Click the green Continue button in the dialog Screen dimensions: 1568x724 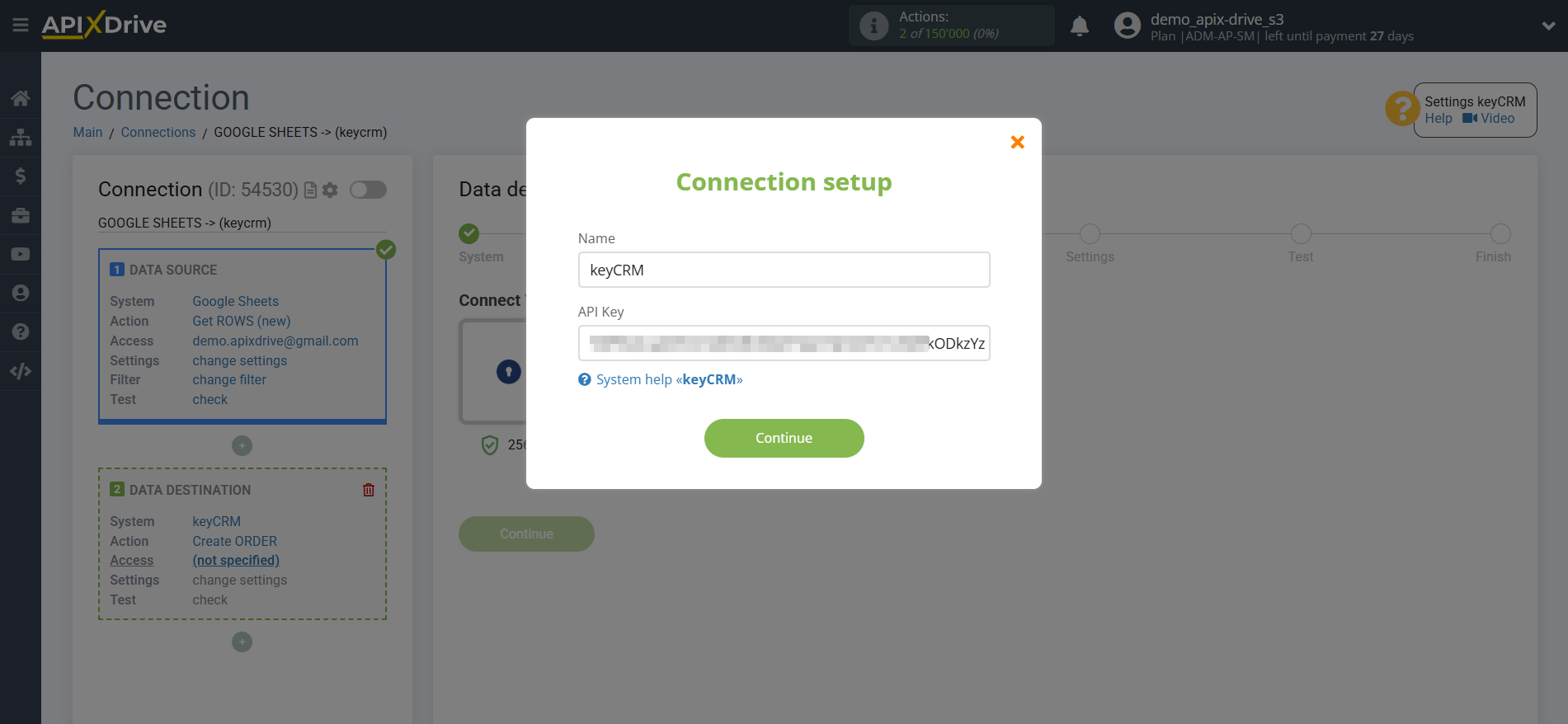784,438
